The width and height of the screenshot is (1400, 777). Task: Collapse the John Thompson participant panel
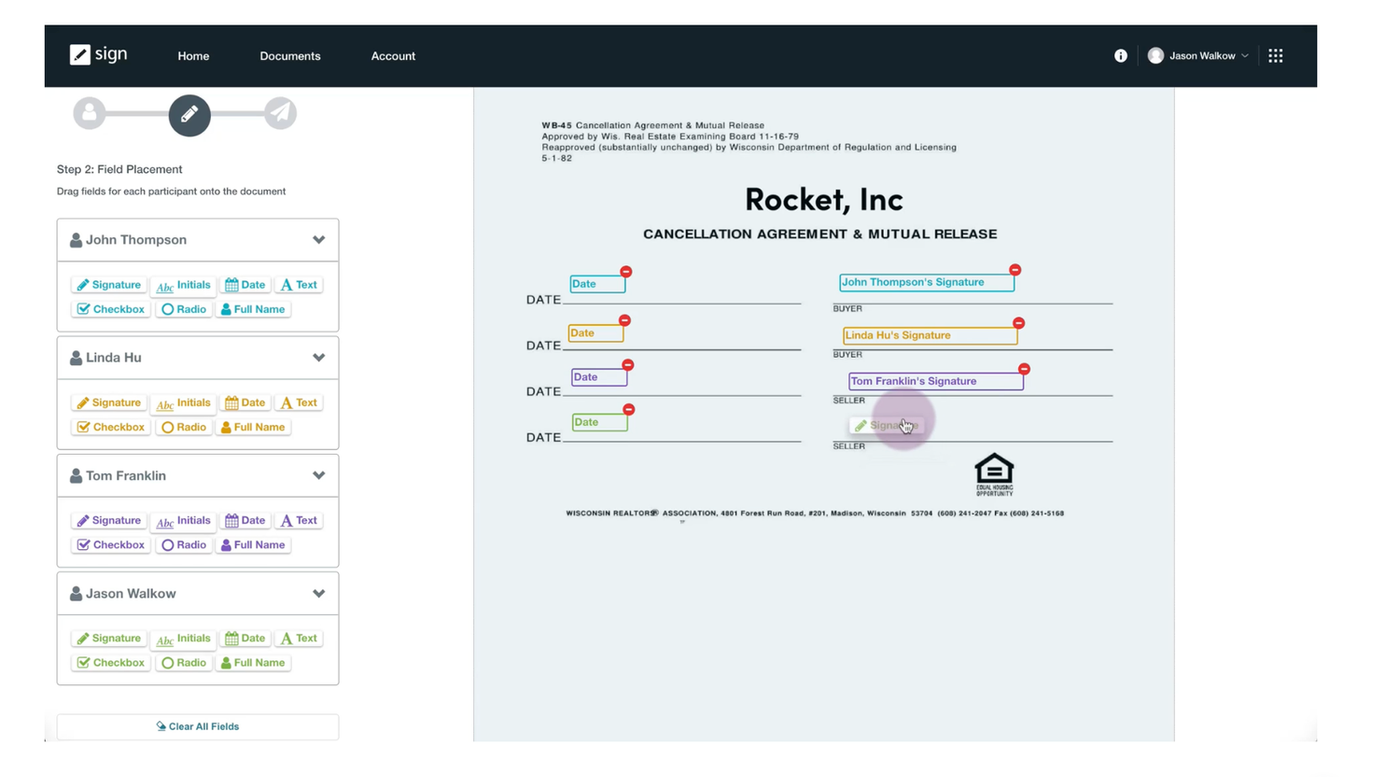click(x=319, y=239)
